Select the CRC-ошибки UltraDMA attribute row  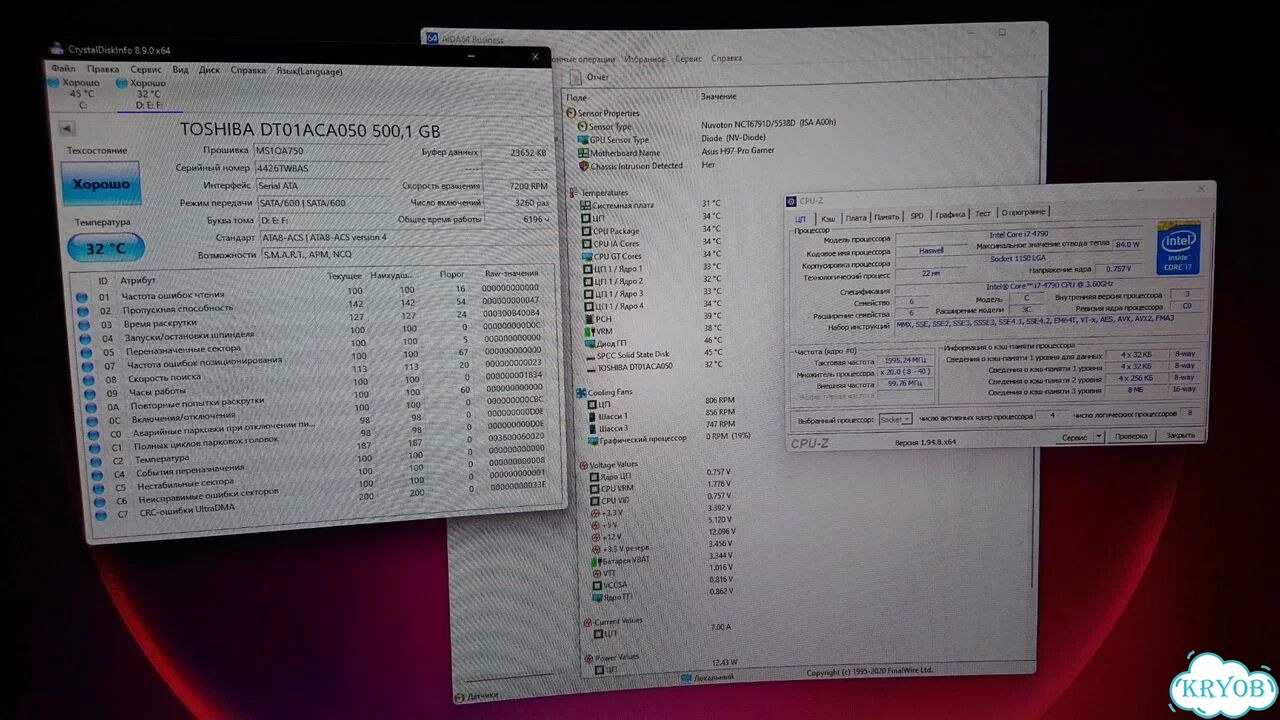pos(322,500)
